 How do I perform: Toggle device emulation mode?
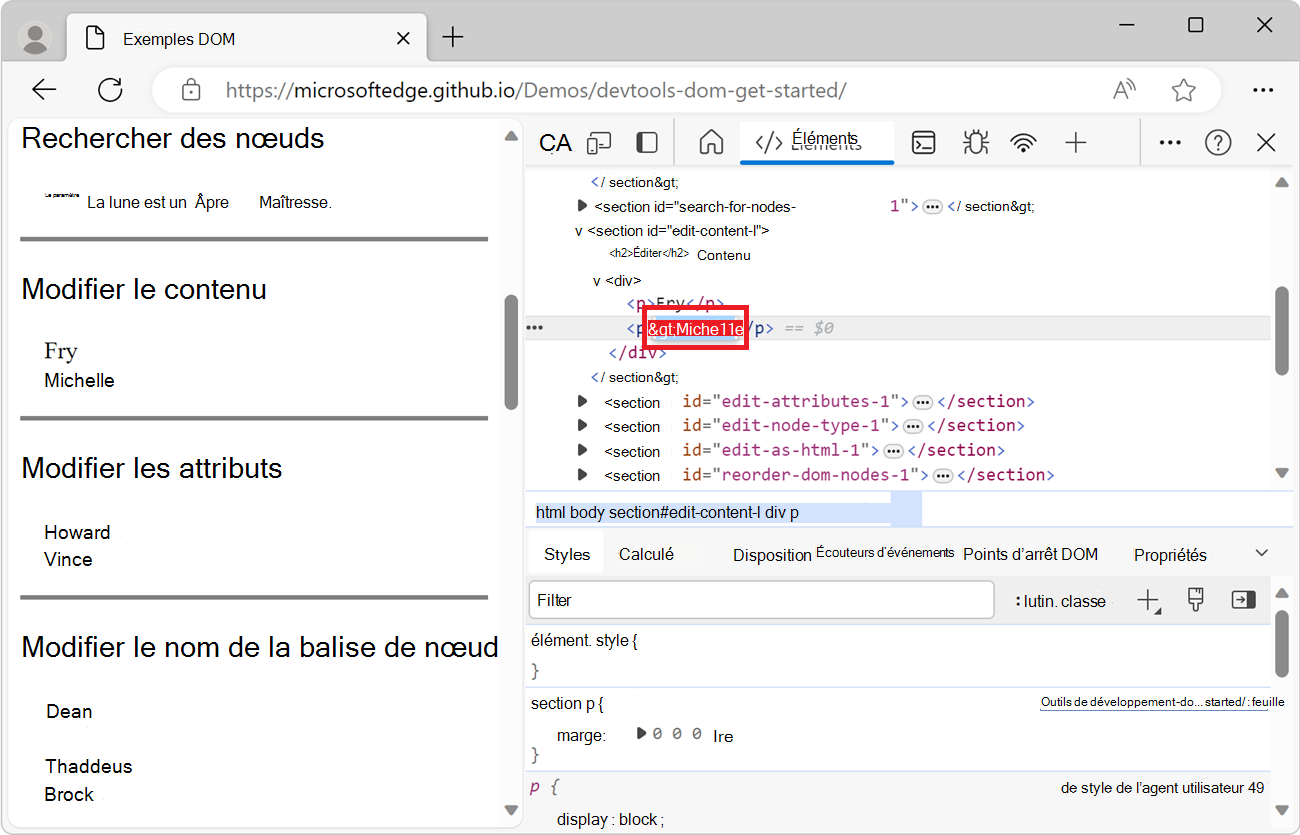click(599, 142)
